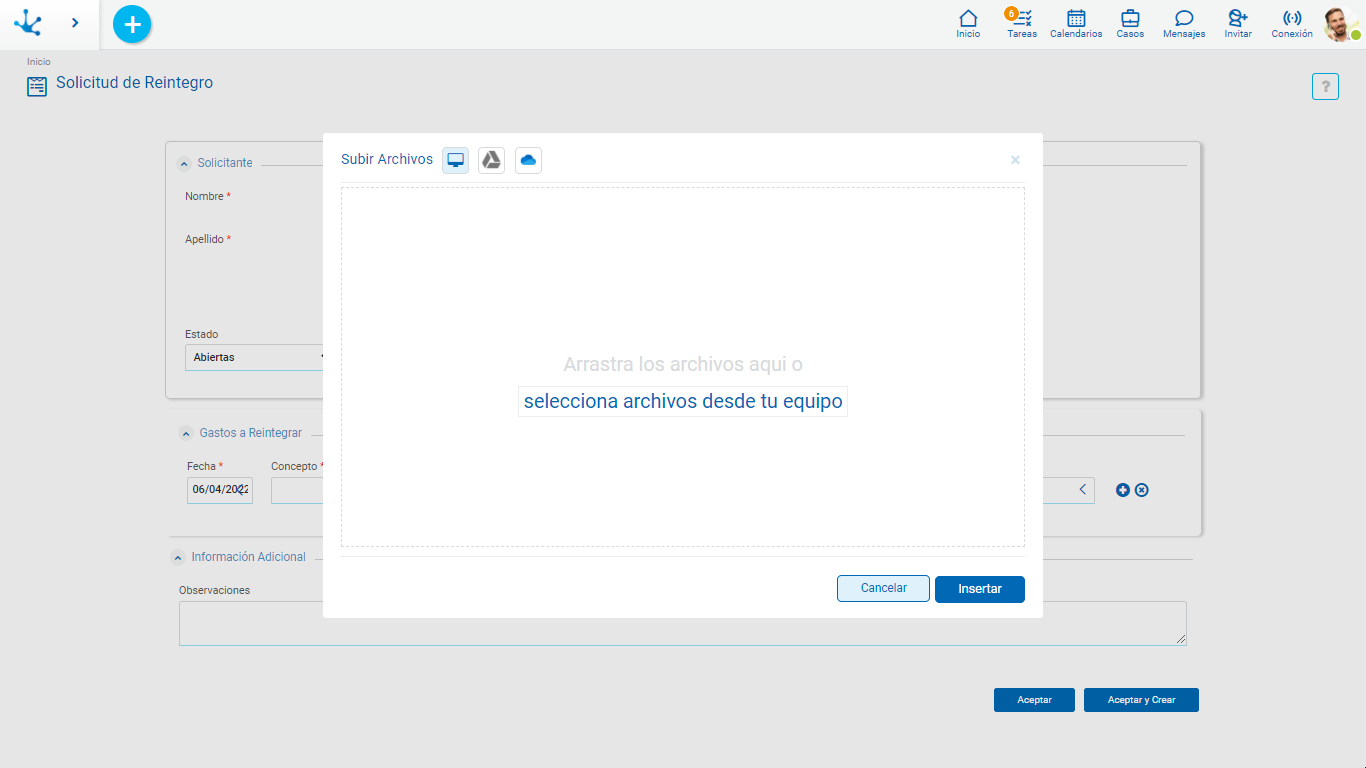Viewport: 1366px width, 768px height.
Task: Click the blue plus create button
Action: click(132, 24)
